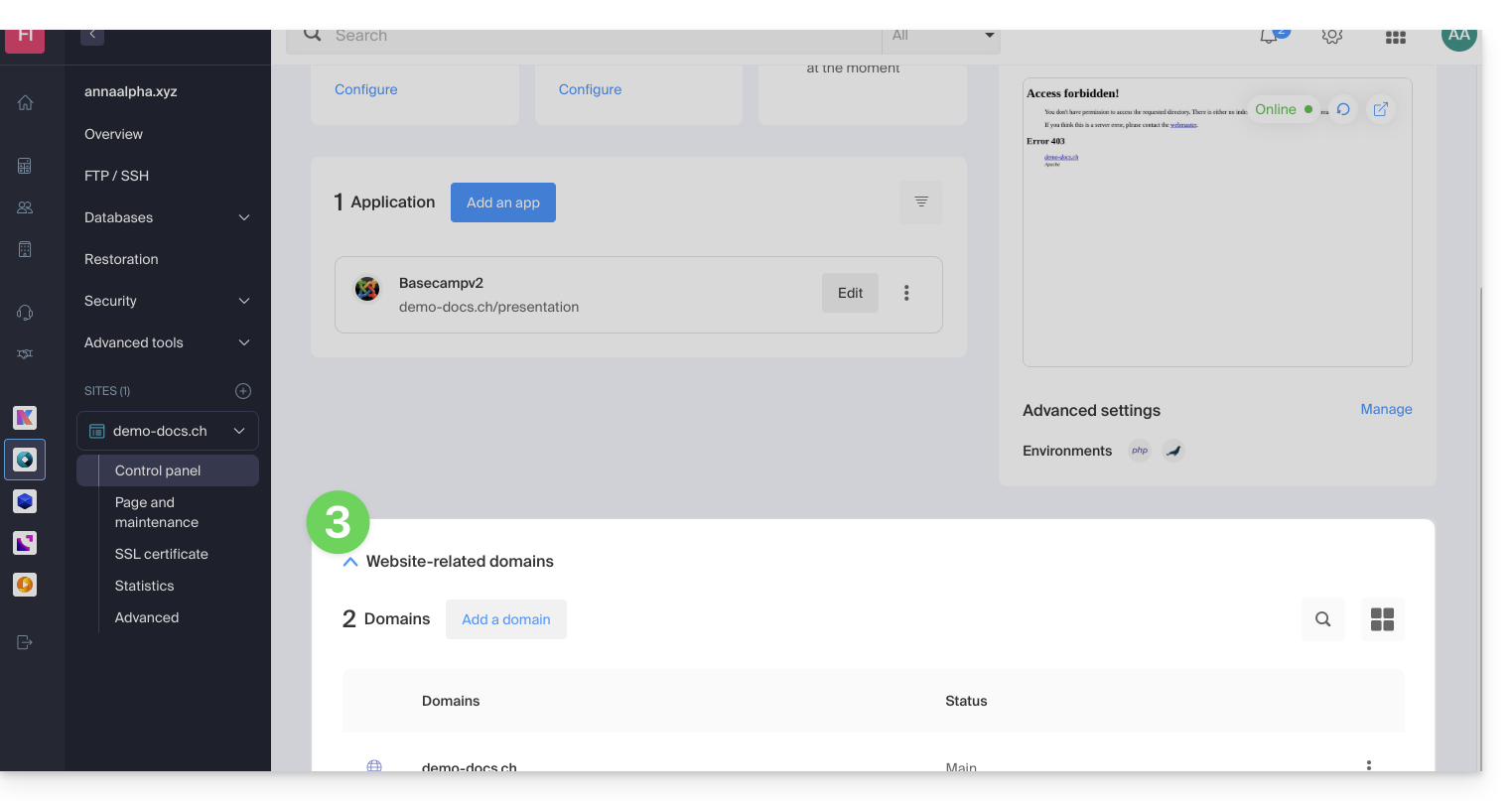This screenshot has width=1512, height=801.
Task: Open the SSL certificate page
Action: pos(161,554)
